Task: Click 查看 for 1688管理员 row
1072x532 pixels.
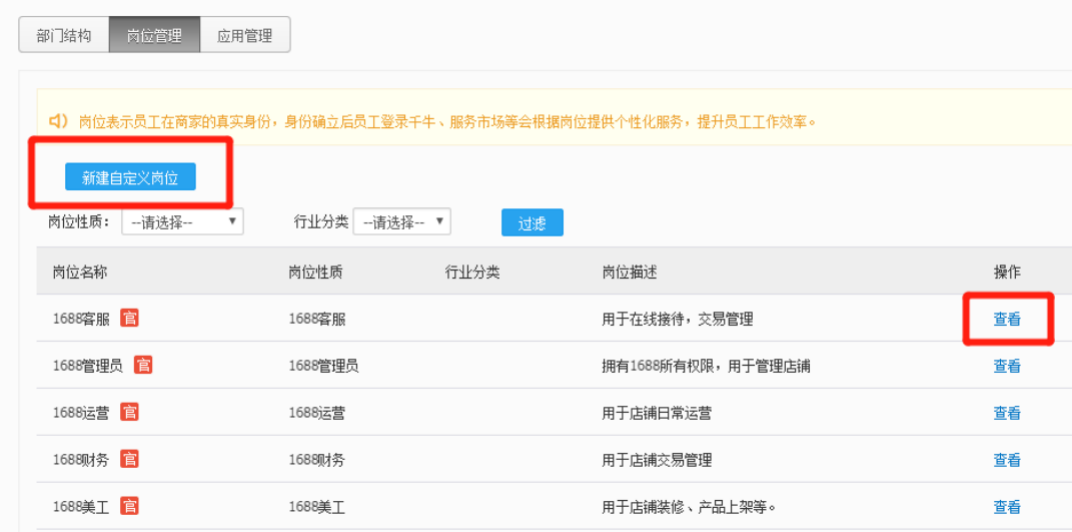Action: coord(1007,366)
